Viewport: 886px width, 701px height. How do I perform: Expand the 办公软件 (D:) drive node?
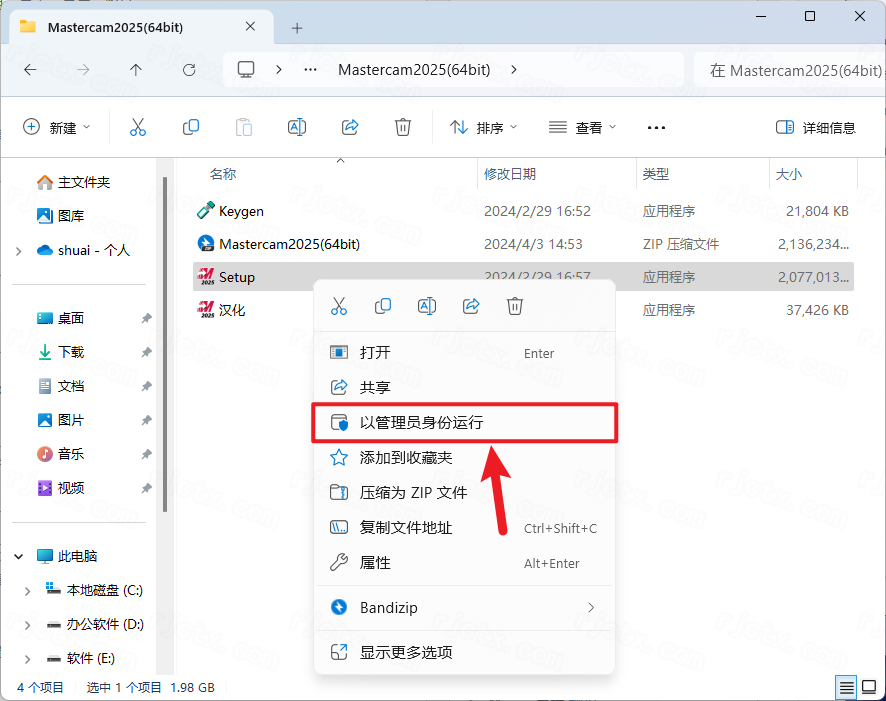[28, 625]
